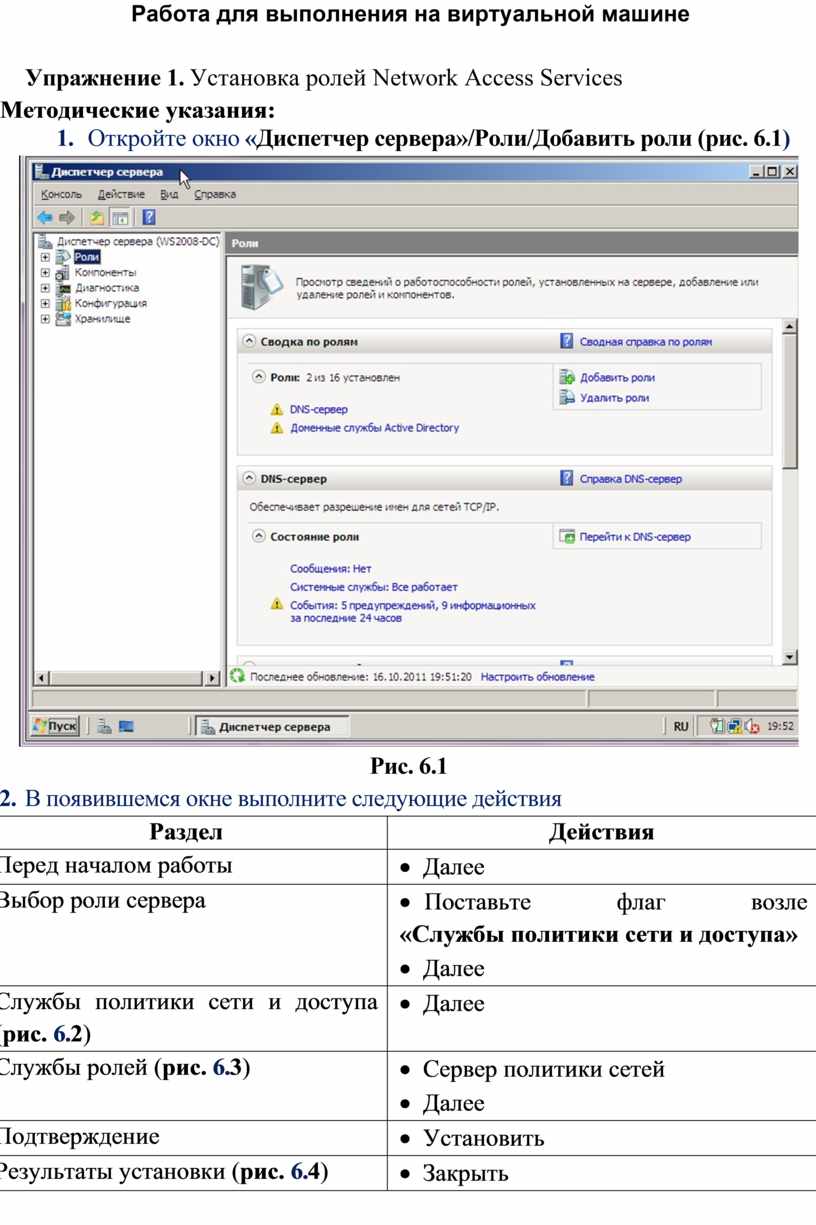Click the green refresh icon near Последнее обновление
816x1225 pixels.
[x=237, y=676]
